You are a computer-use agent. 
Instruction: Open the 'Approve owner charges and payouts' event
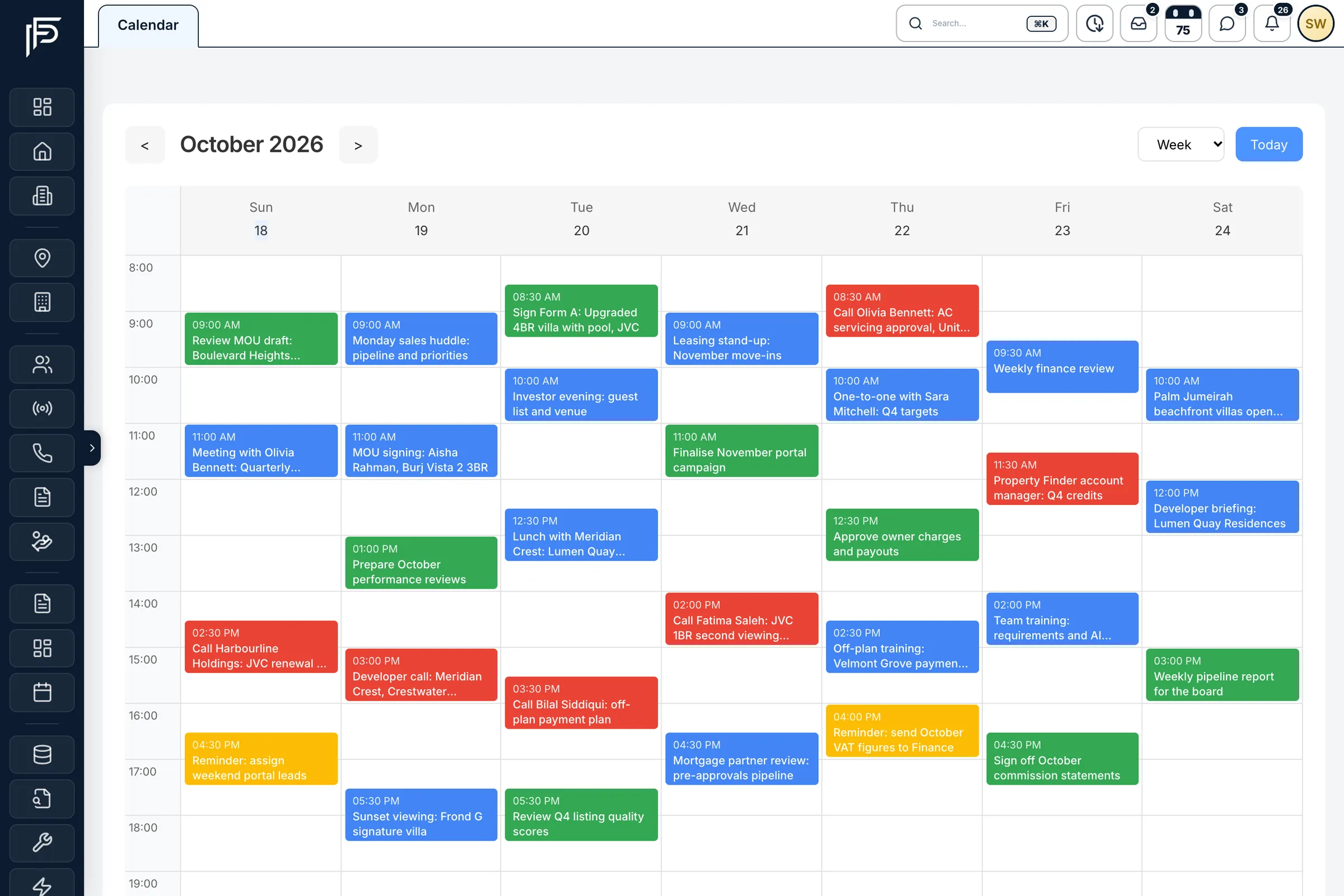coord(902,535)
